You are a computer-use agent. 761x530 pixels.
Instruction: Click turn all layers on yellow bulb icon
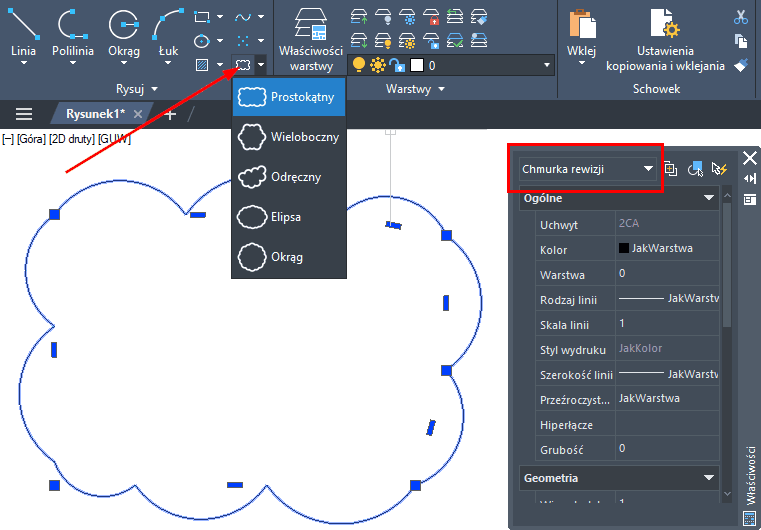point(383,40)
